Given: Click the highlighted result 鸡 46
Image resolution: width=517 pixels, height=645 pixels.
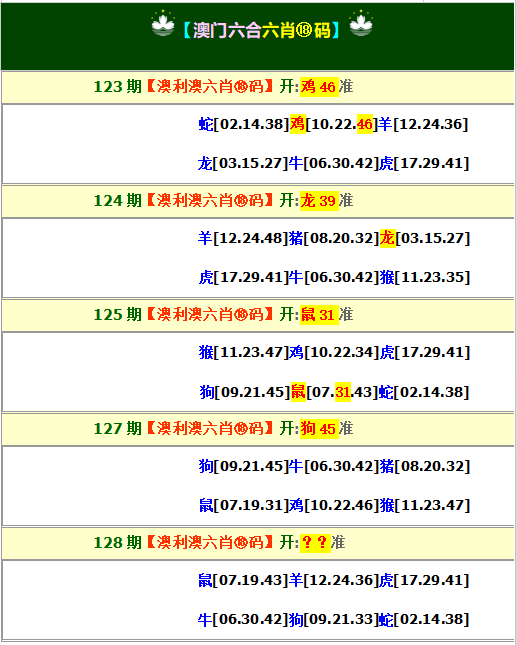Looking at the screenshot, I should pos(319,87).
